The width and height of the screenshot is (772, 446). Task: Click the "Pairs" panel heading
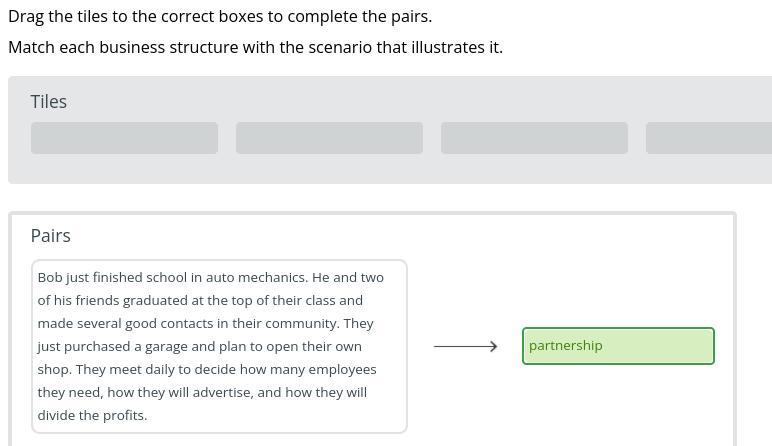[x=51, y=236]
